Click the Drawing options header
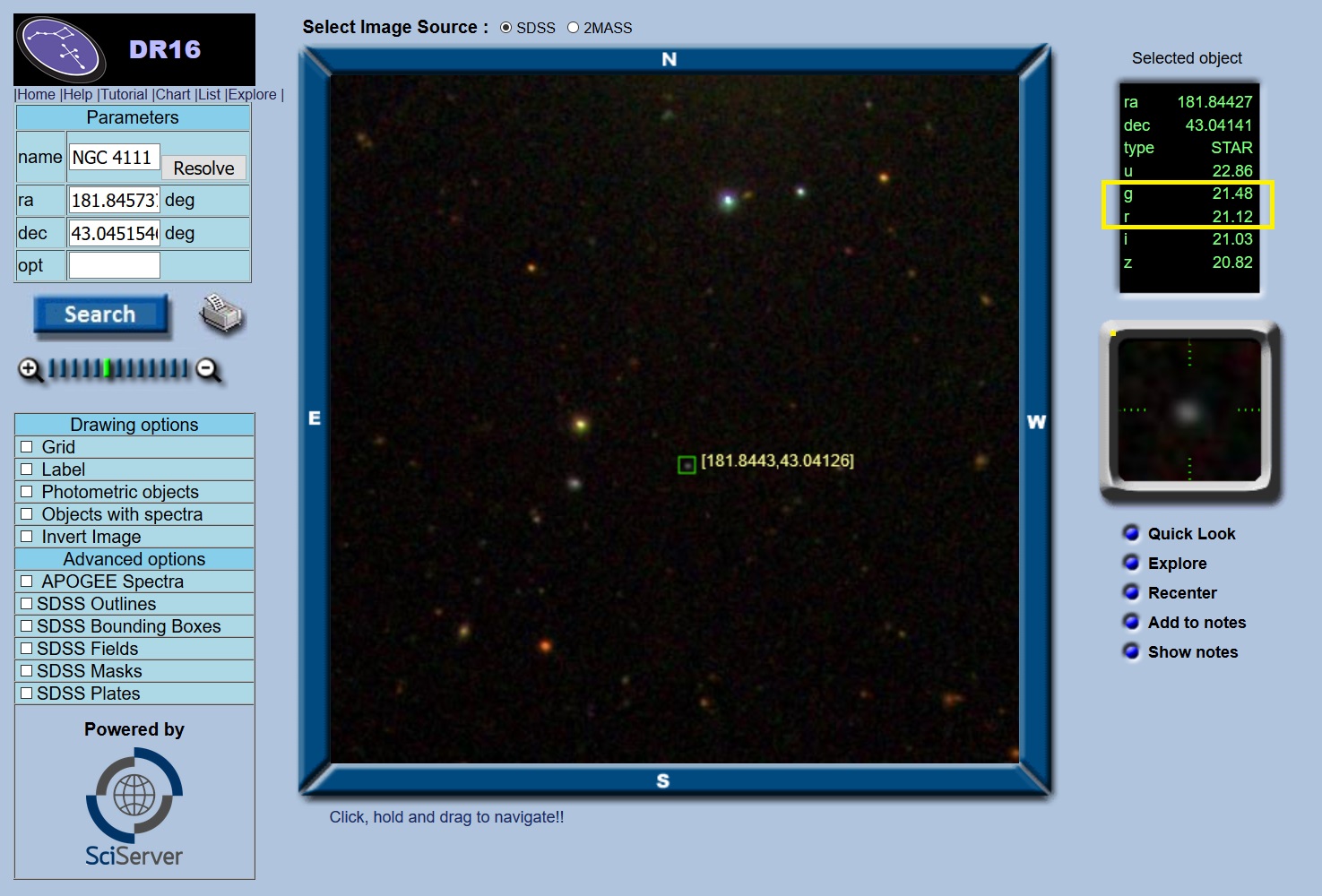1322x896 pixels. click(134, 425)
